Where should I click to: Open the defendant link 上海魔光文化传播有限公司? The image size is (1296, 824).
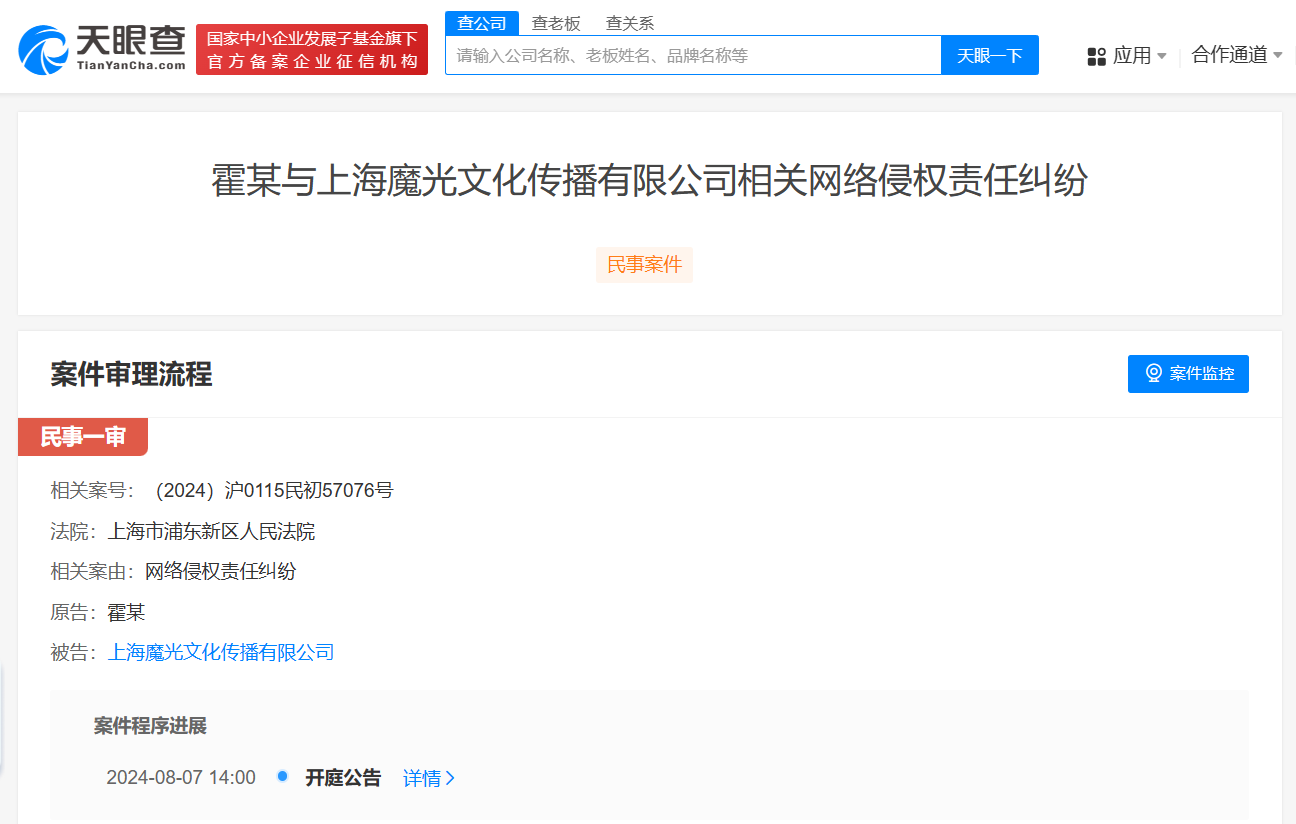point(221,653)
